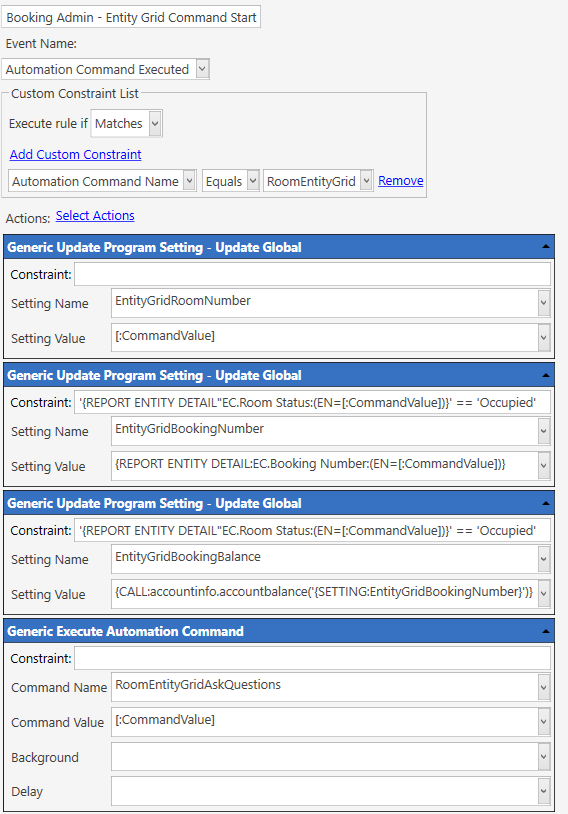The image size is (568, 814).
Task: Collapse the EntityGridBookingBalance action via its header arrow
Action: (545, 503)
